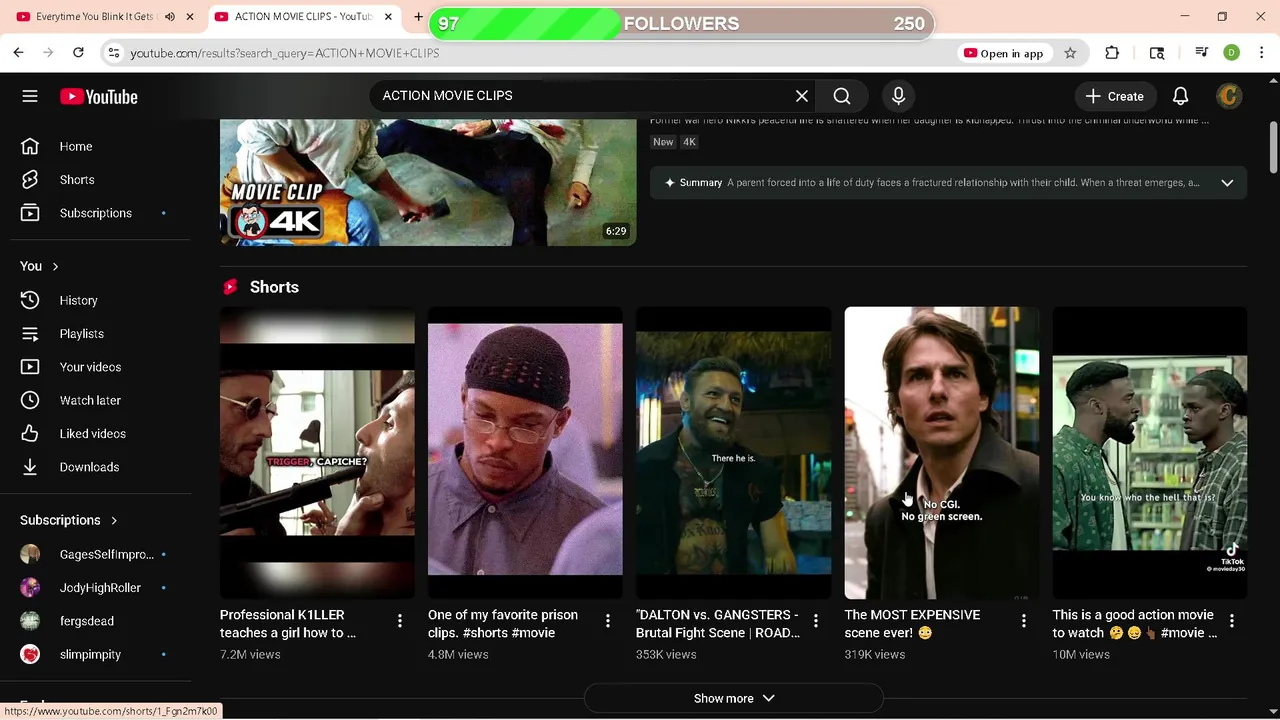Expand the You section
The width and height of the screenshot is (1280, 720).
pos(40,266)
